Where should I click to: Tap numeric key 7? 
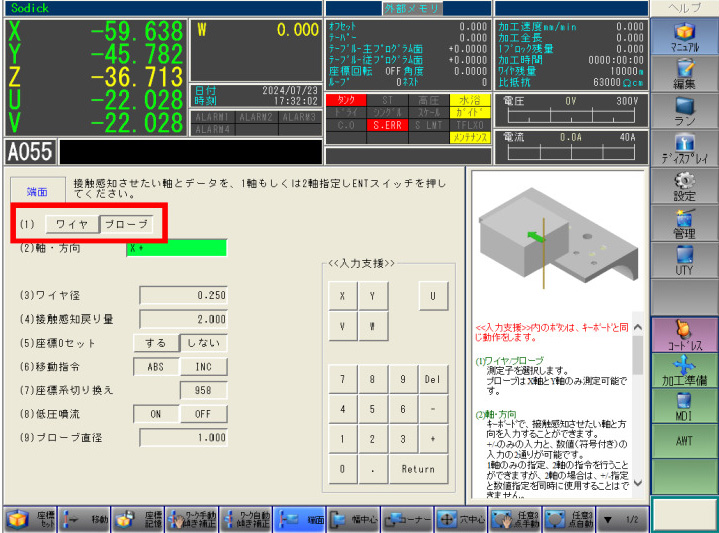[343, 379]
